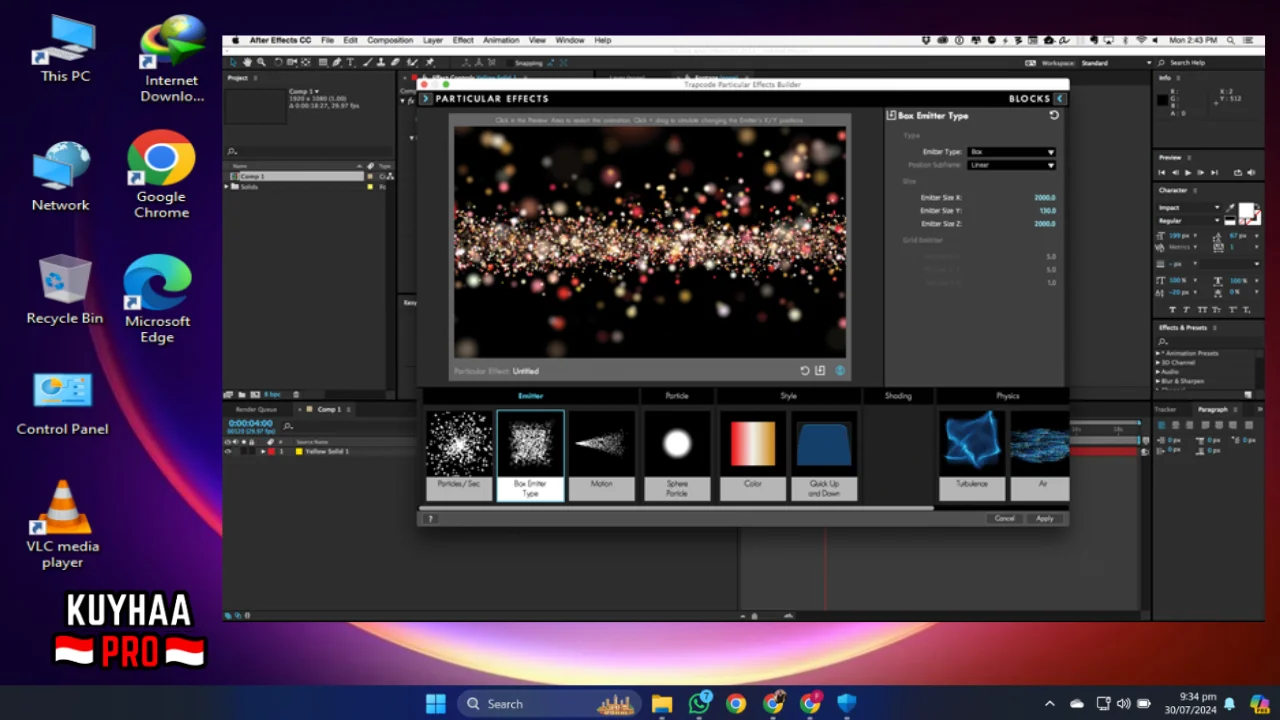
Task: Open the Layer menu
Action: click(433, 41)
